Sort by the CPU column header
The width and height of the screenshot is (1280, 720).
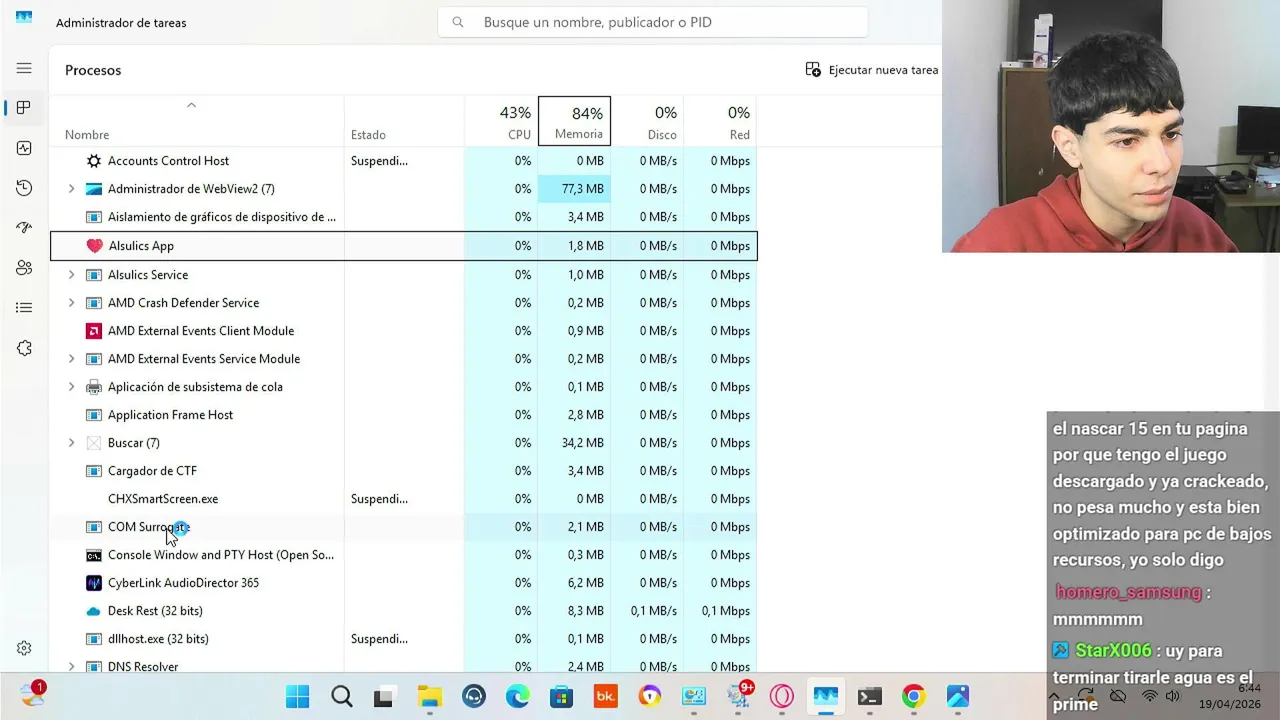(x=501, y=121)
